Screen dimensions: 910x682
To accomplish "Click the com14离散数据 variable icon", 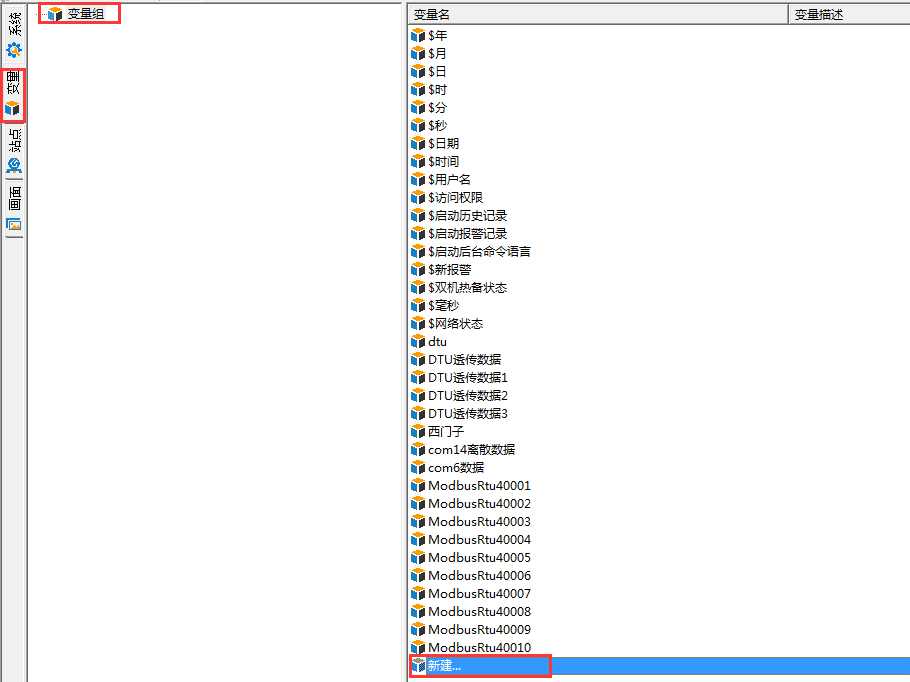I will (418, 450).
